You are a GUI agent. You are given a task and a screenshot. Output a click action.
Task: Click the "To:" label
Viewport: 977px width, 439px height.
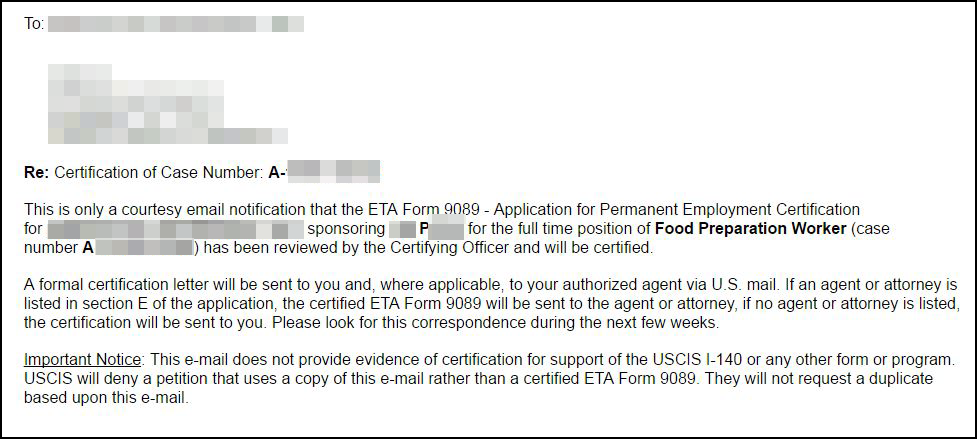tap(34, 23)
